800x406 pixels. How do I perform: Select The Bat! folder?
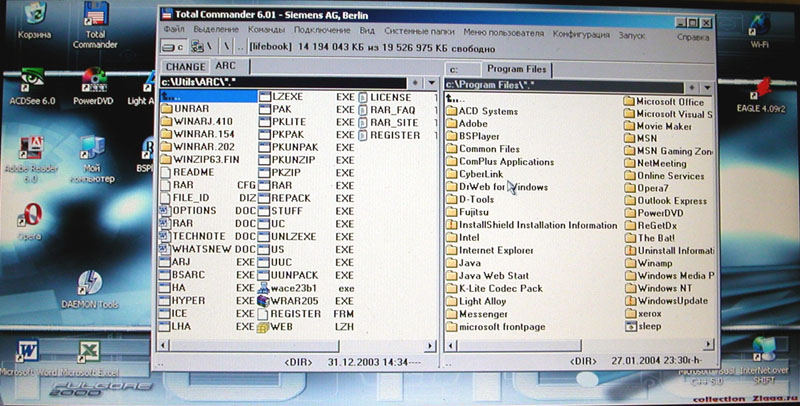[650, 238]
